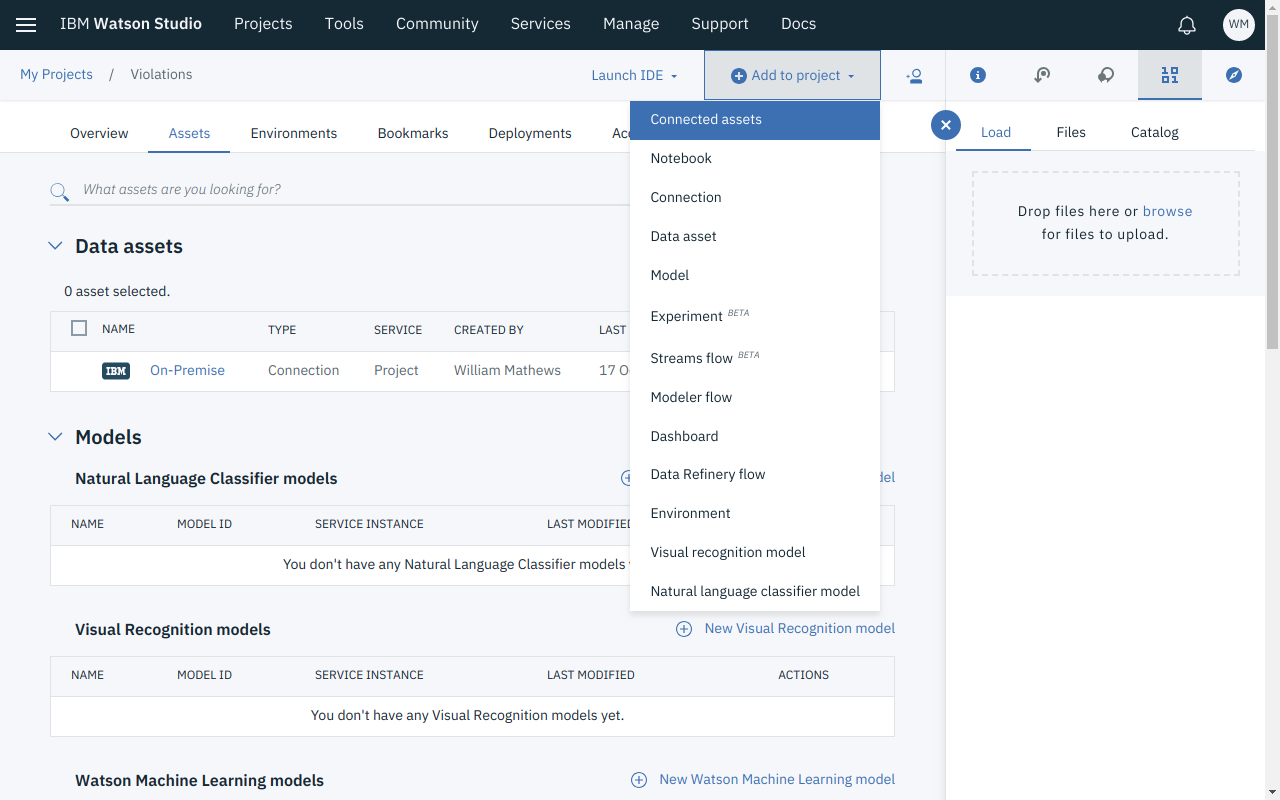Open the Bookmarks tab

(x=413, y=133)
